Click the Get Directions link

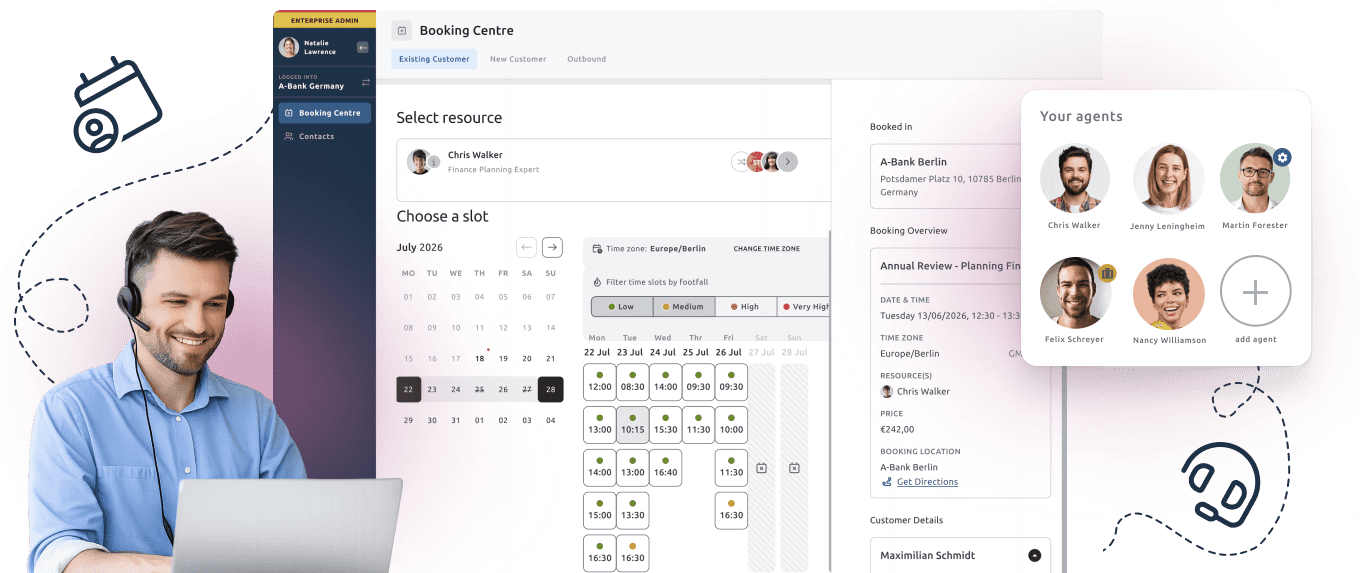[927, 482]
